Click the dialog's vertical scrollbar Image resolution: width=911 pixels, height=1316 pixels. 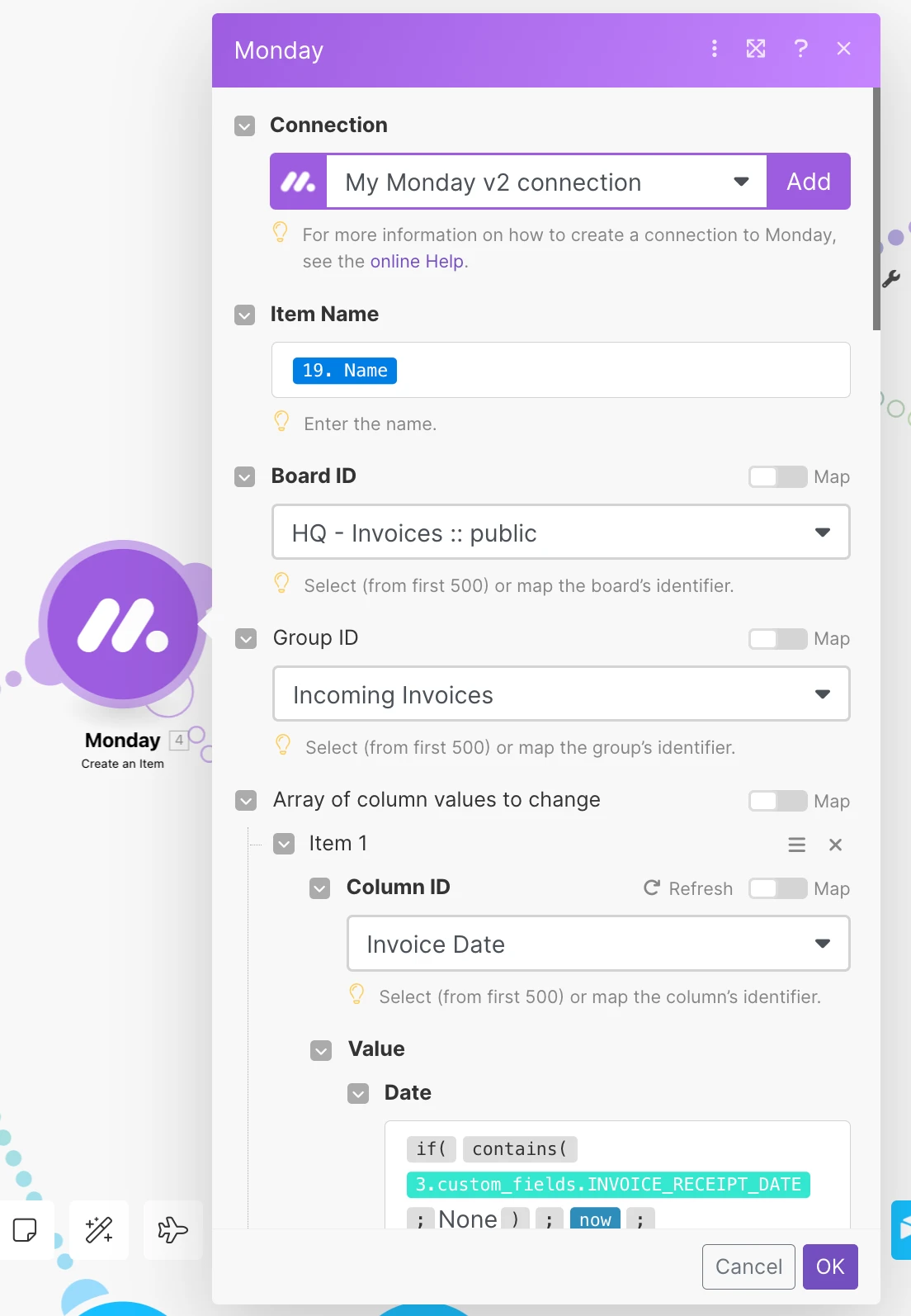tap(876, 208)
